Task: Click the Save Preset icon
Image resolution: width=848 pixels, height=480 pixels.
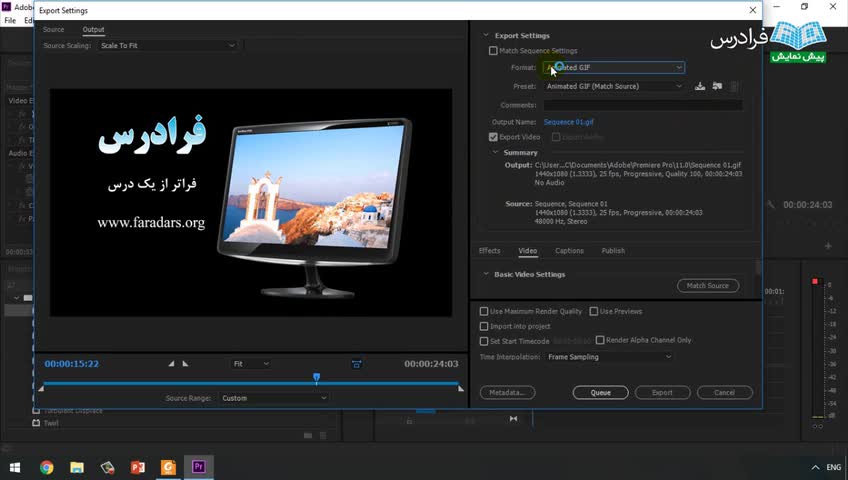Action: 700,86
